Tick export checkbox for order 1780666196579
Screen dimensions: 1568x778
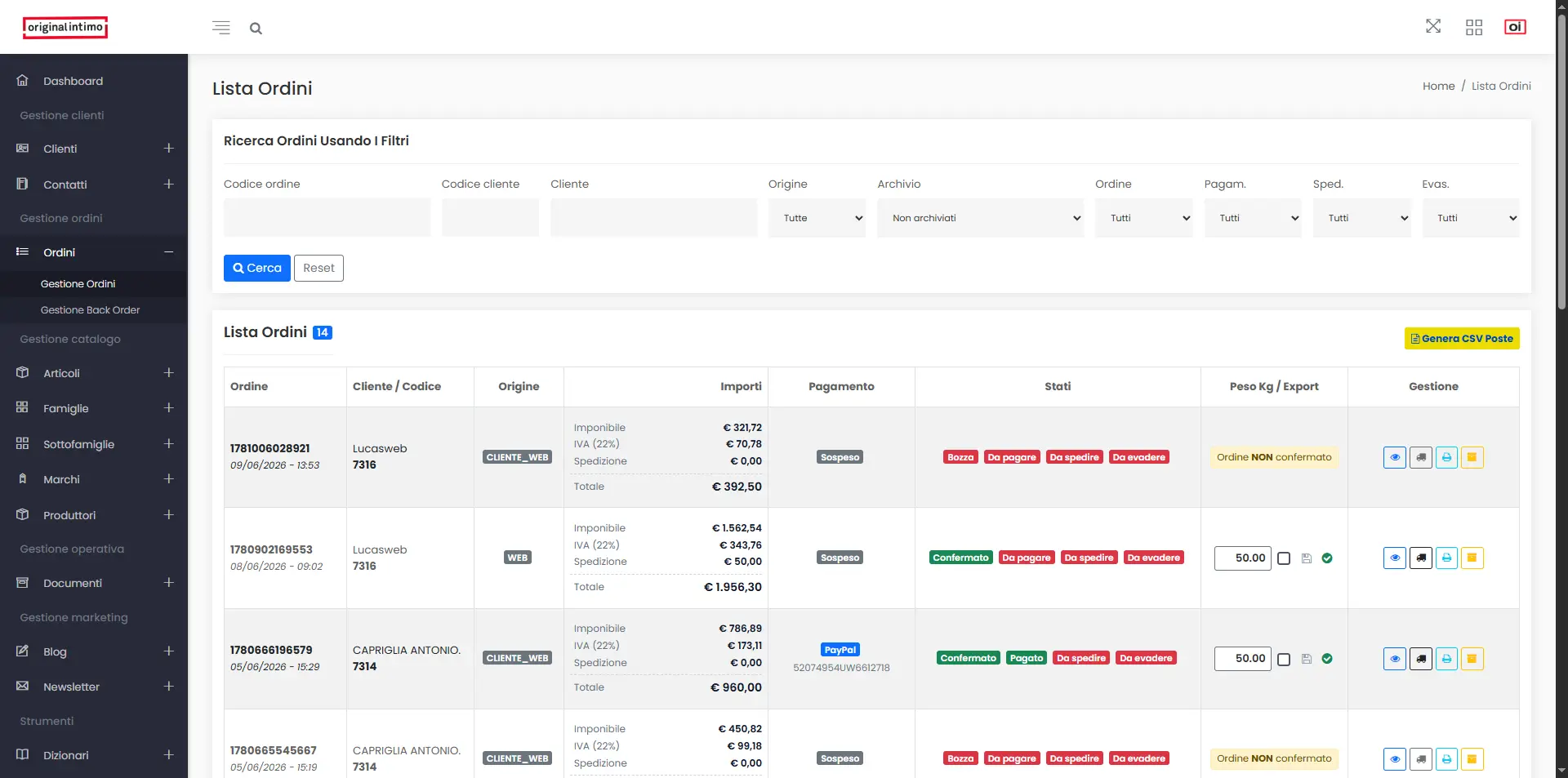[x=1284, y=659]
